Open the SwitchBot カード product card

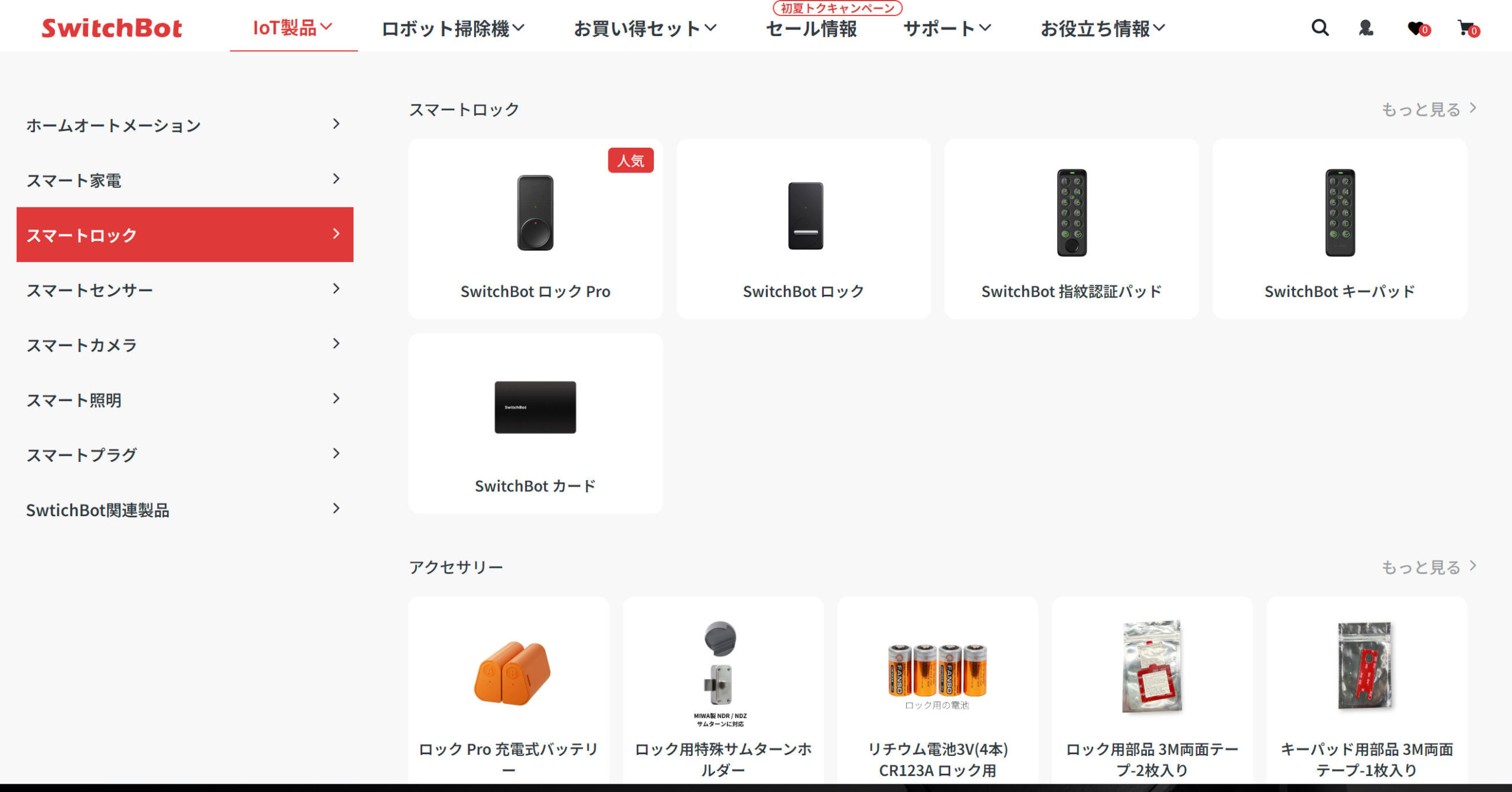(x=535, y=423)
